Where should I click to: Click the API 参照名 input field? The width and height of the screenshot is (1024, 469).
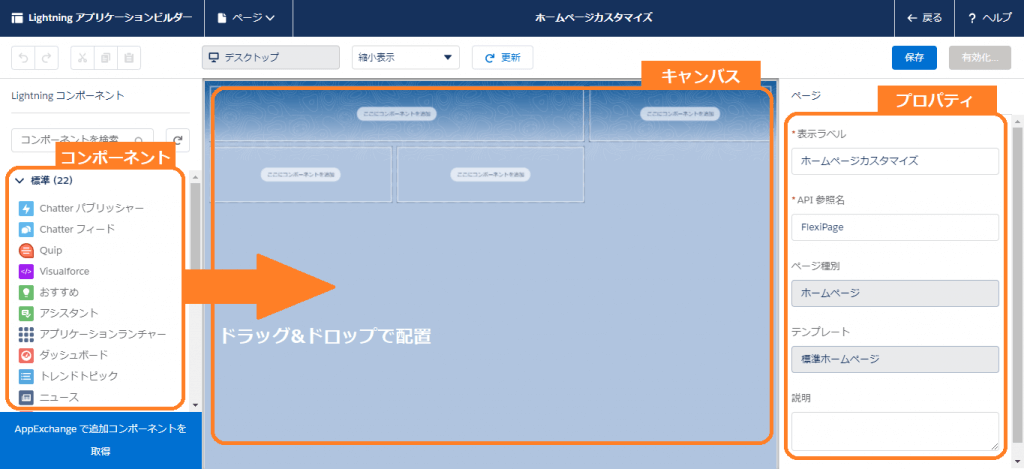click(x=895, y=227)
